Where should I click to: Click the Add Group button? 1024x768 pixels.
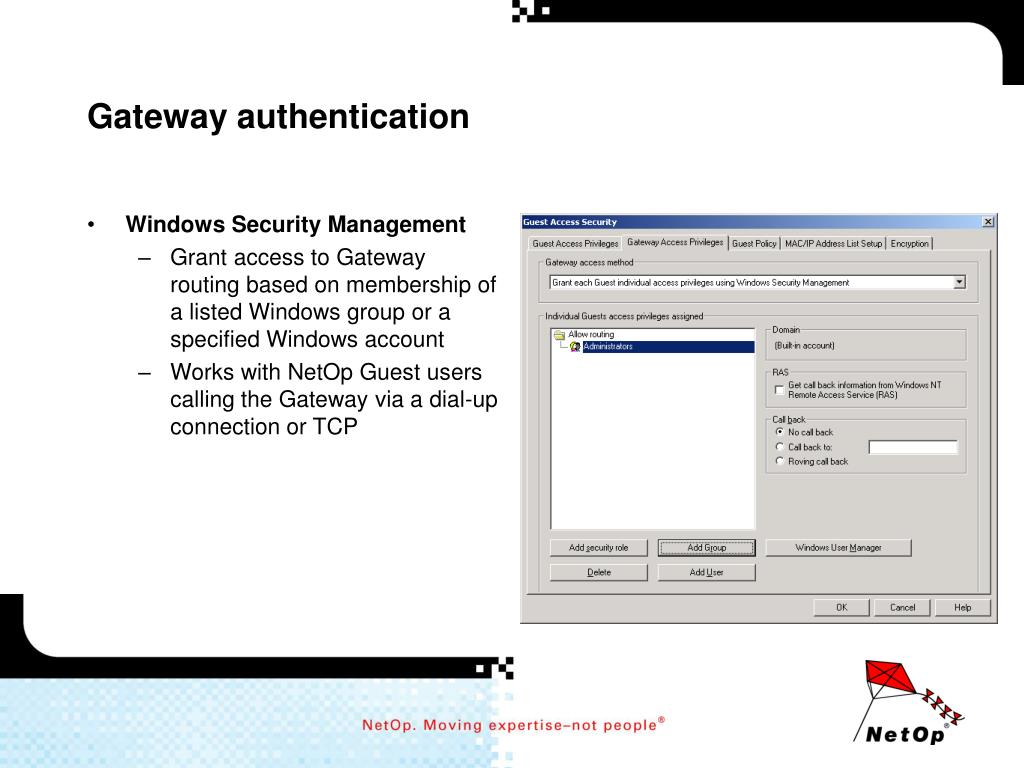coord(707,548)
